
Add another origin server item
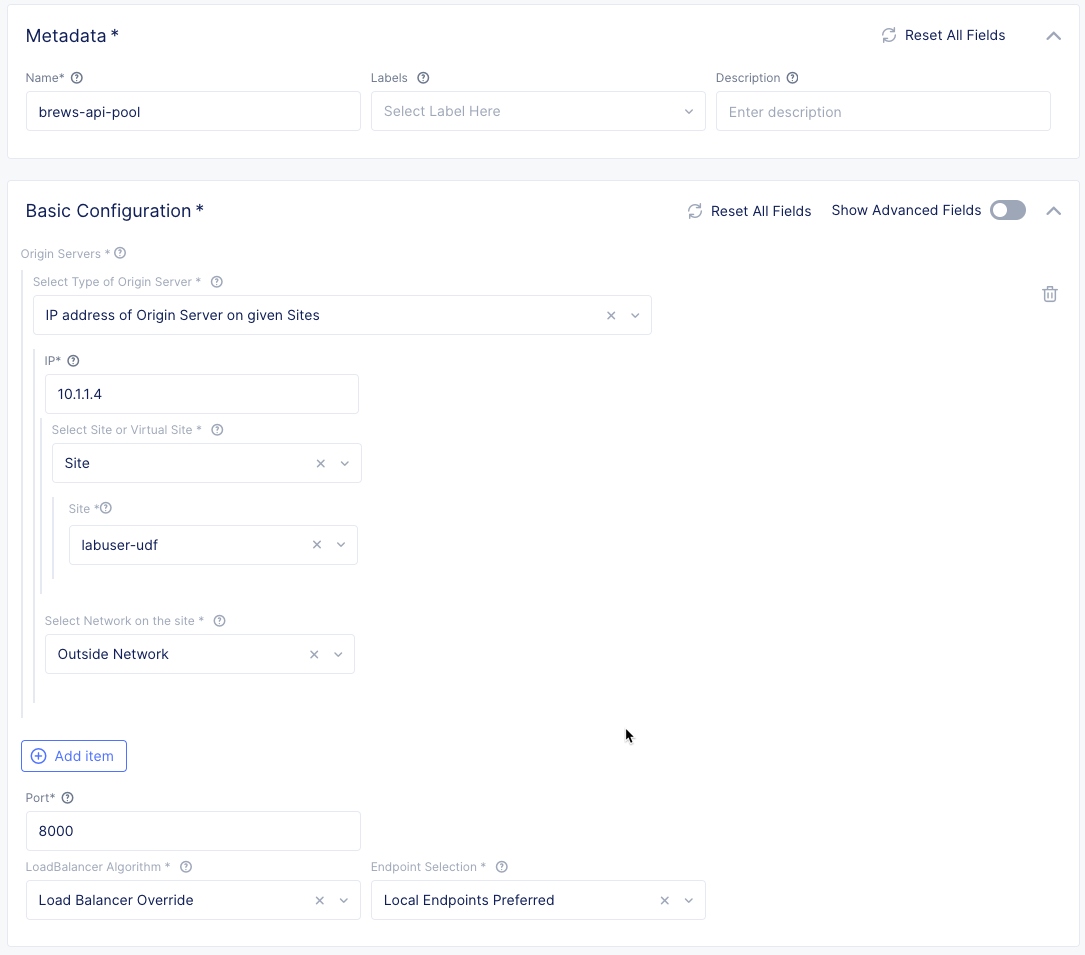point(74,756)
